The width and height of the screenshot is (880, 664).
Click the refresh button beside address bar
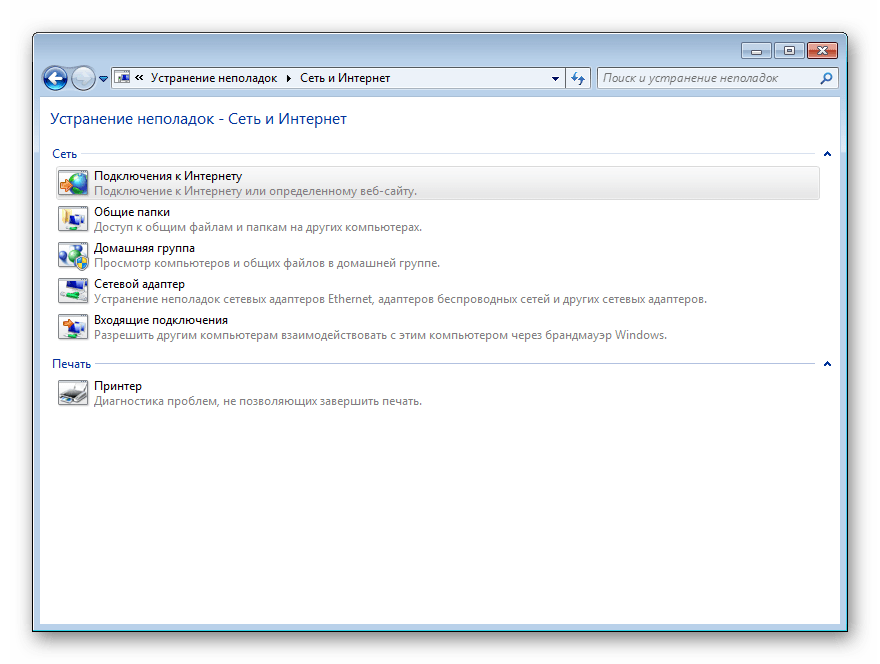tap(578, 78)
